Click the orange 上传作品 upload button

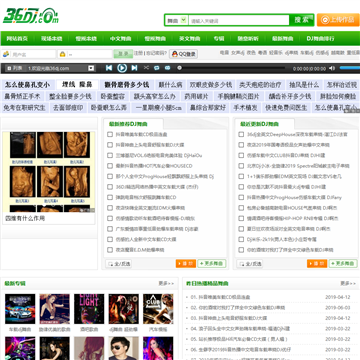(338, 20)
